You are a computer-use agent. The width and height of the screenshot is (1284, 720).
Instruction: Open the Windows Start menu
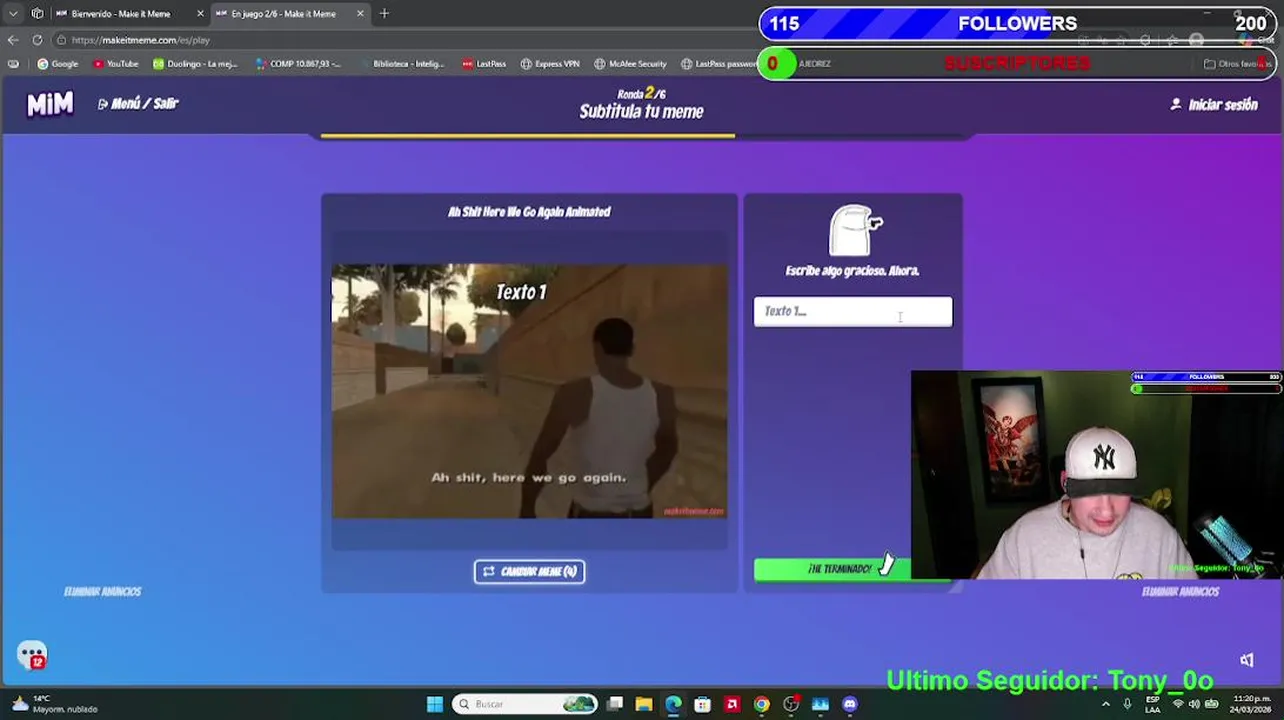click(x=435, y=704)
